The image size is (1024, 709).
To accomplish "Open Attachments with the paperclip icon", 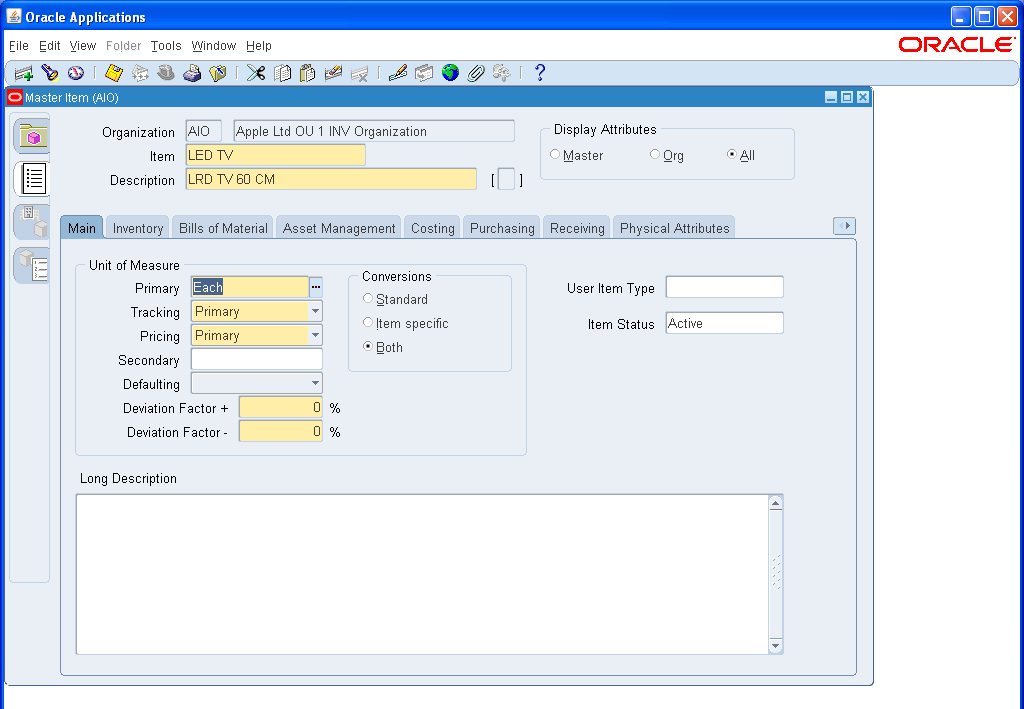I will click(476, 72).
